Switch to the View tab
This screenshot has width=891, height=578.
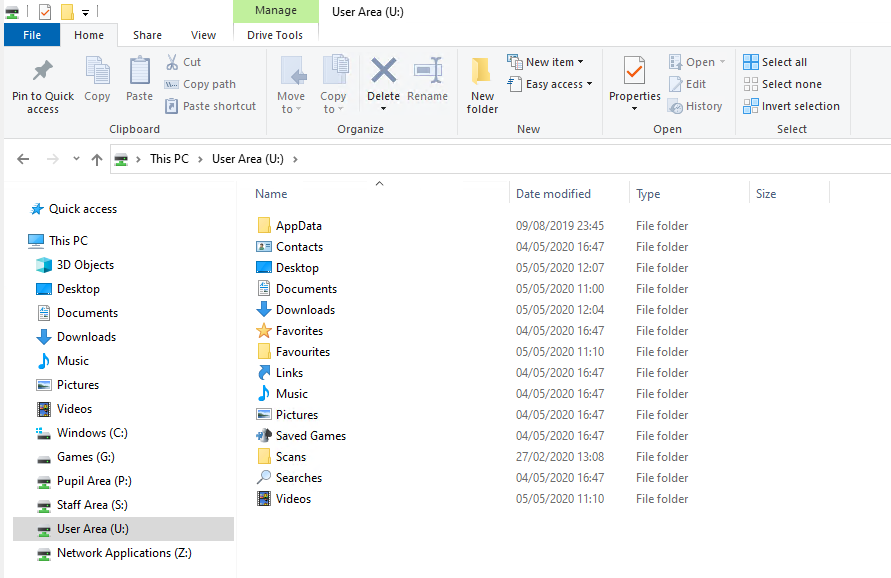pos(203,35)
